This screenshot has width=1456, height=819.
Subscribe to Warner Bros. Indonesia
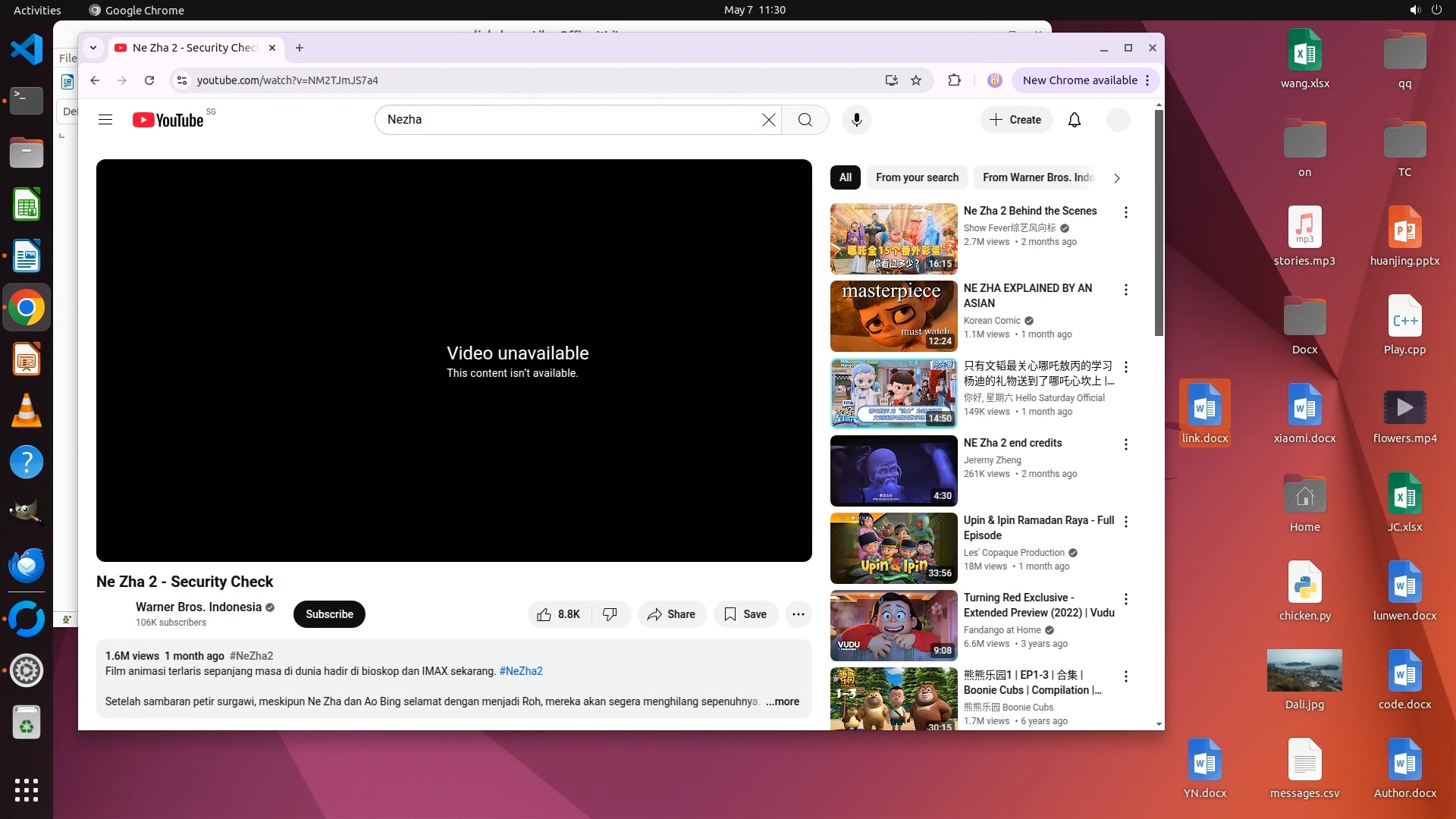[x=329, y=614]
